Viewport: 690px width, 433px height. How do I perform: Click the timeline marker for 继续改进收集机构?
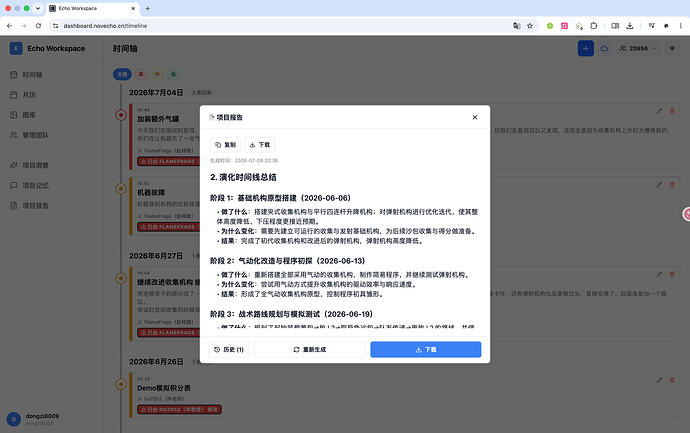tap(121, 279)
